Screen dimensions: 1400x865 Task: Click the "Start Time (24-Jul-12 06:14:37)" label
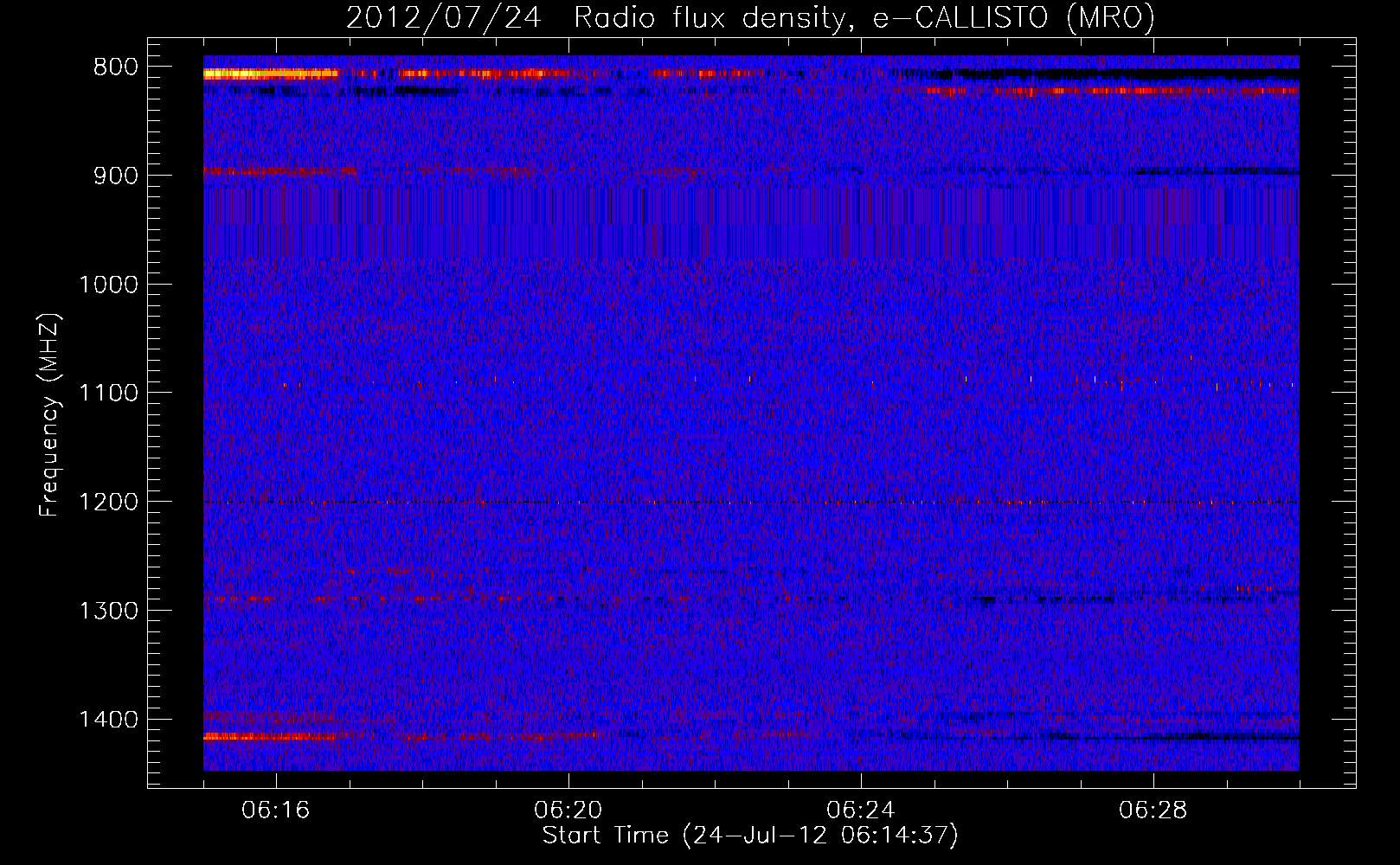tap(750, 836)
